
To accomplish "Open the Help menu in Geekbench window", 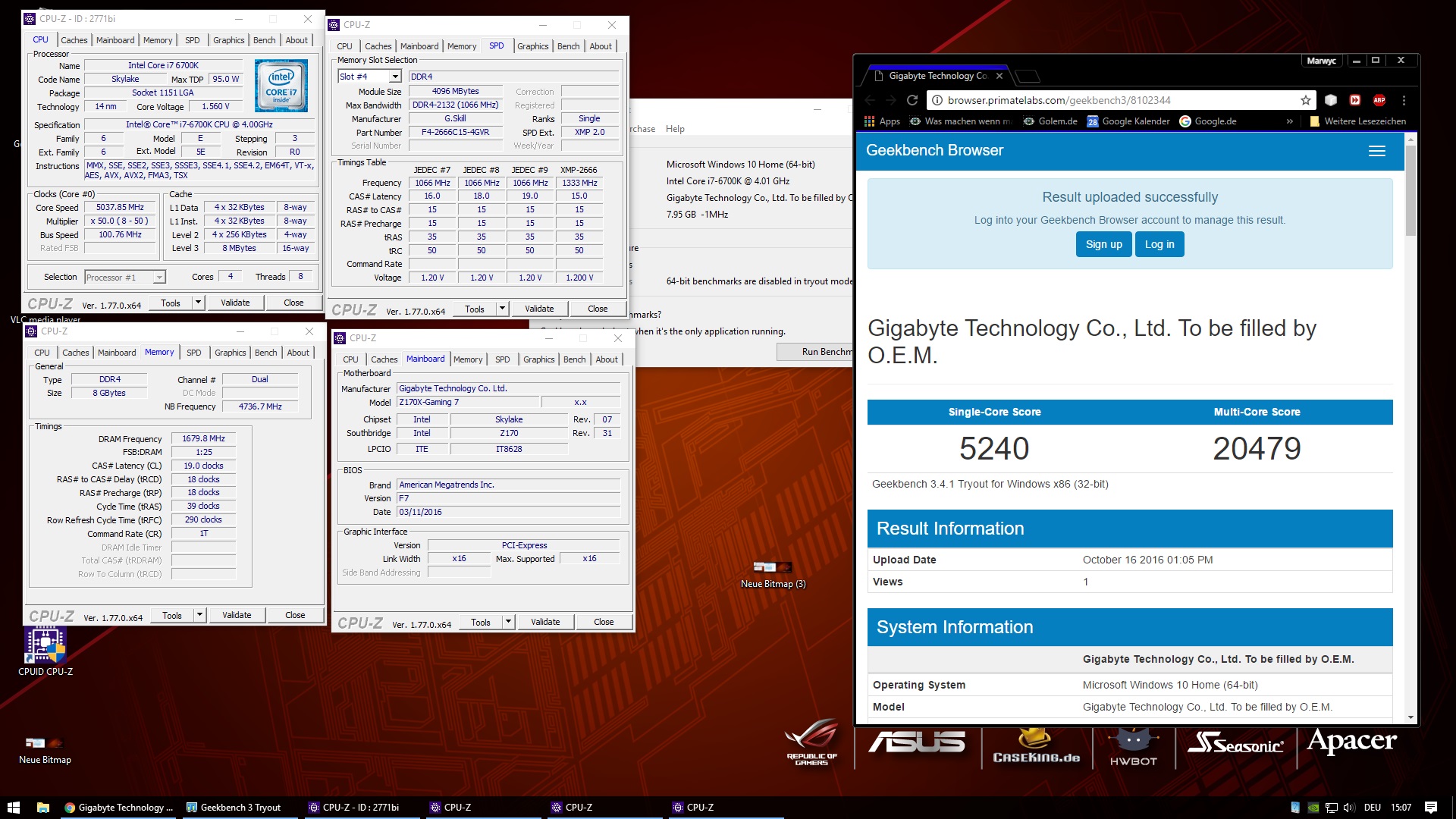I will (675, 129).
